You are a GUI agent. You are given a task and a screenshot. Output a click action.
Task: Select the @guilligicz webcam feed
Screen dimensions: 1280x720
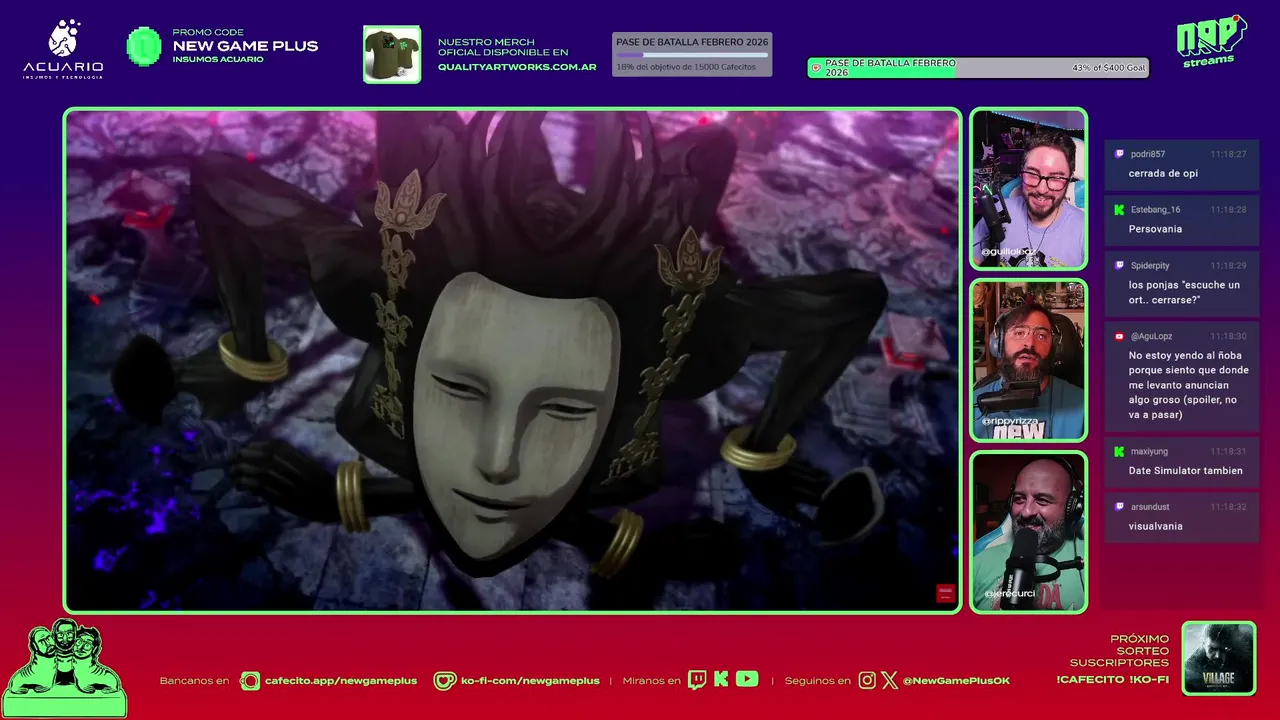[x=1028, y=189]
